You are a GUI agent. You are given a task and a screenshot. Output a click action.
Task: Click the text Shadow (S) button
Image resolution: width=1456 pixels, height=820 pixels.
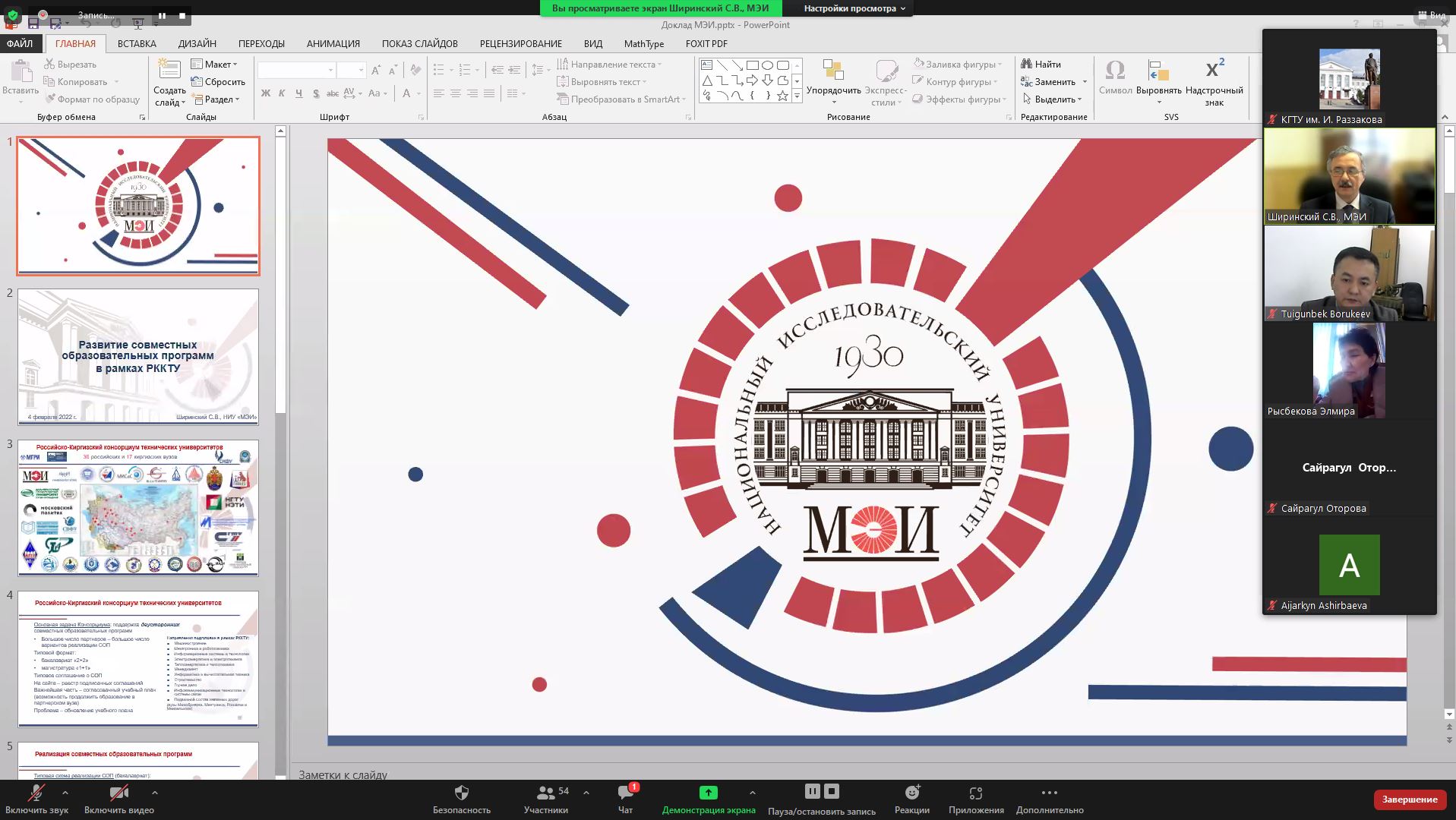(x=316, y=93)
